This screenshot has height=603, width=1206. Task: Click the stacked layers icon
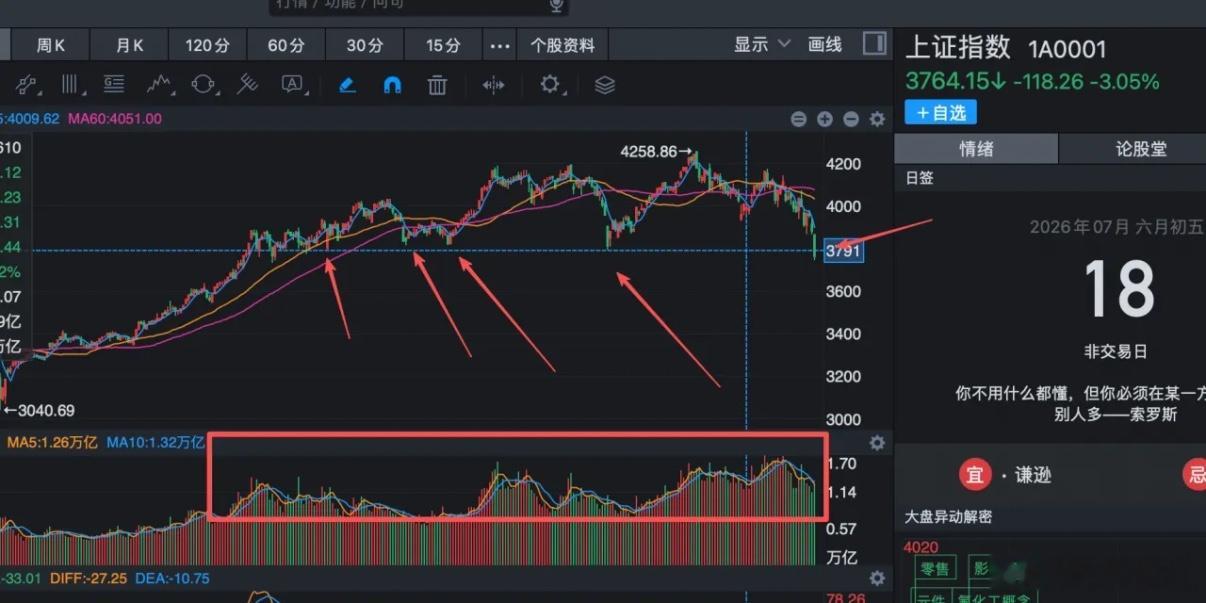pyautogui.click(x=604, y=85)
